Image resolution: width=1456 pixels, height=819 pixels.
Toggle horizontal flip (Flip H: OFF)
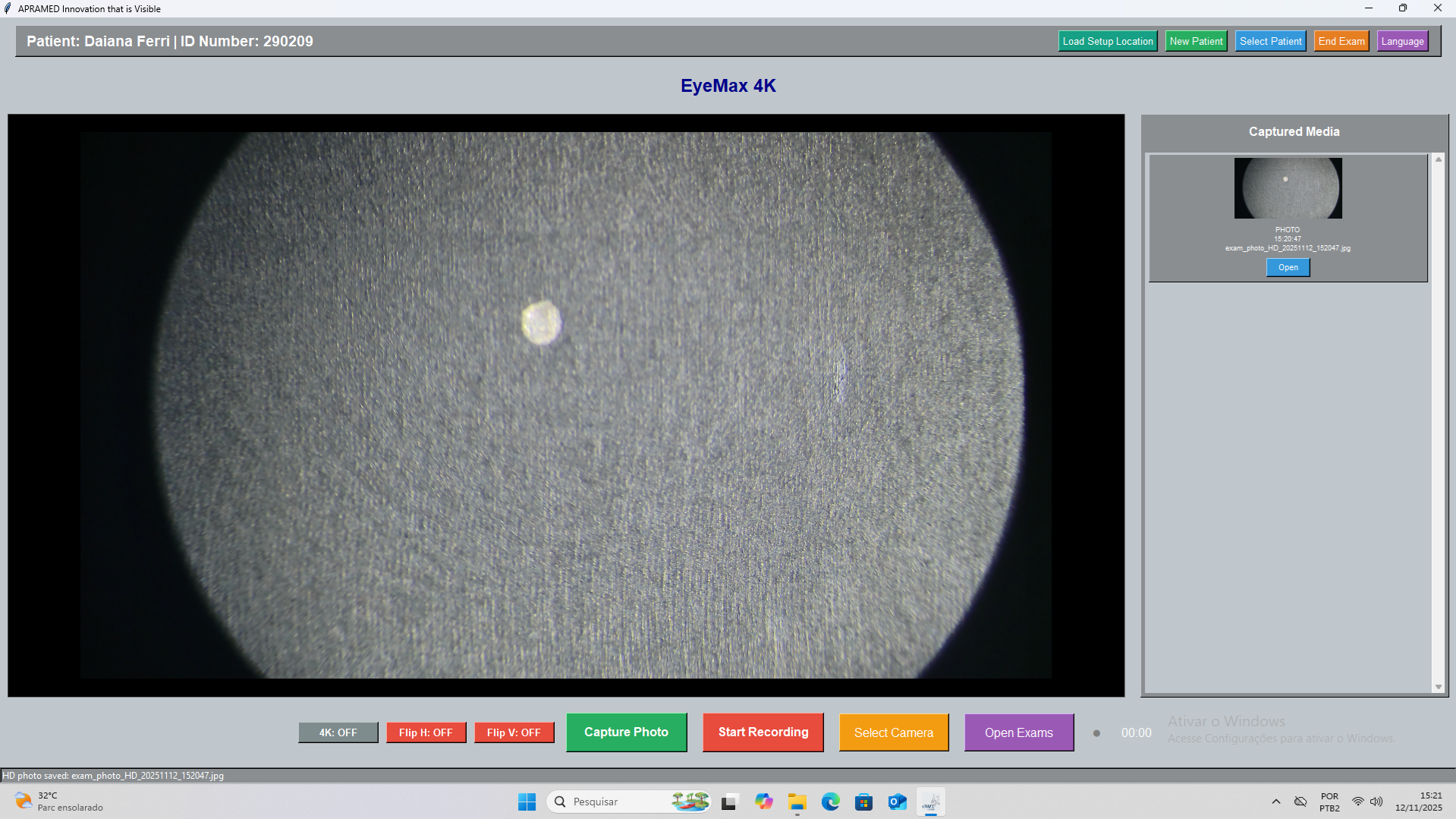tap(426, 732)
